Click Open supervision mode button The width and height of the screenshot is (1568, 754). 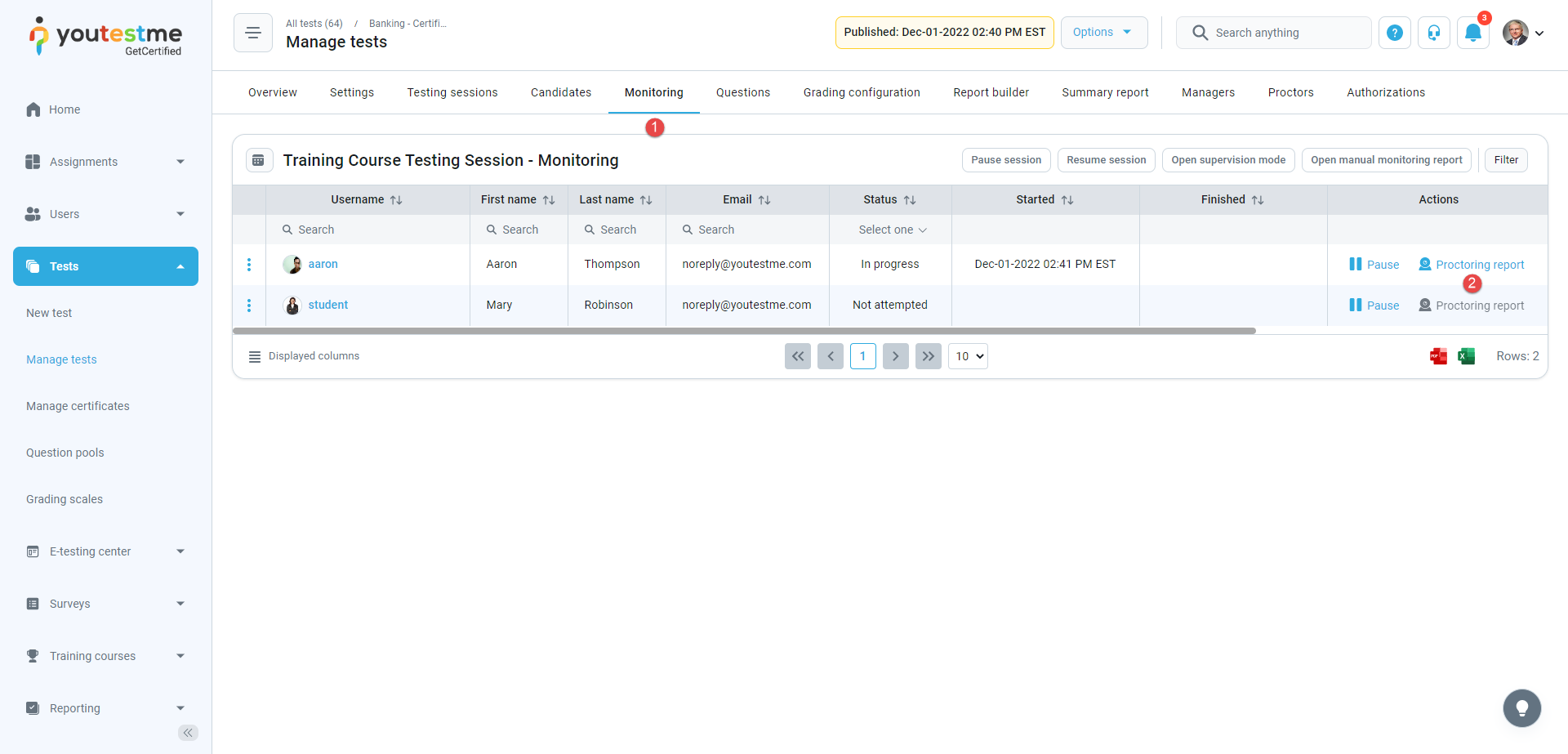tap(1227, 160)
